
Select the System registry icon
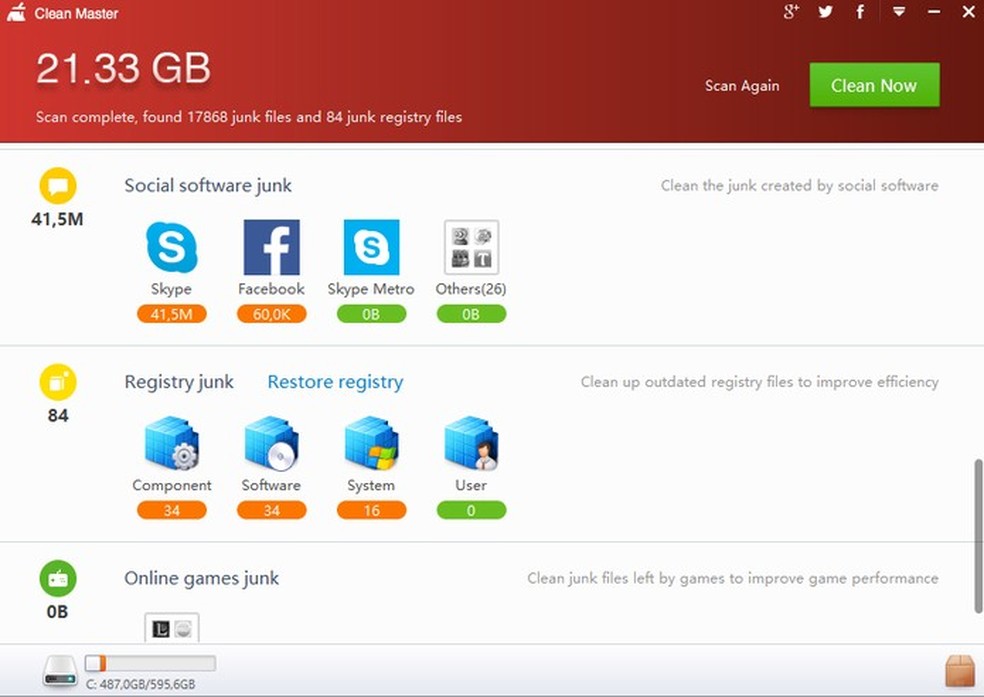pyautogui.click(x=371, y=443)
